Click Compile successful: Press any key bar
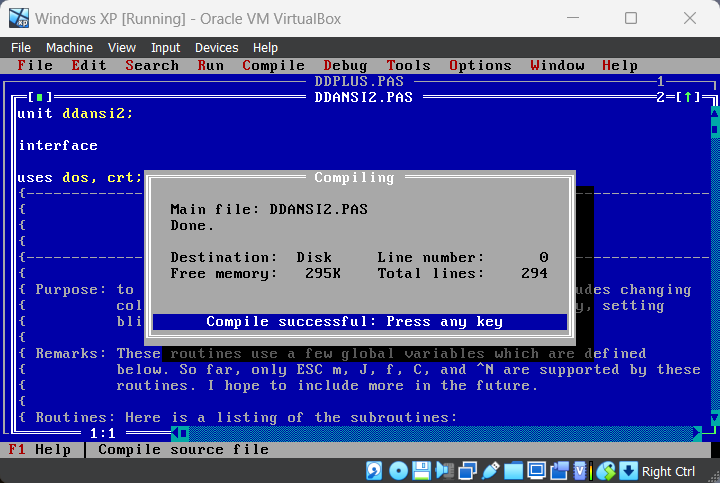Screen dimensions: 720x483 pos(360,322)
